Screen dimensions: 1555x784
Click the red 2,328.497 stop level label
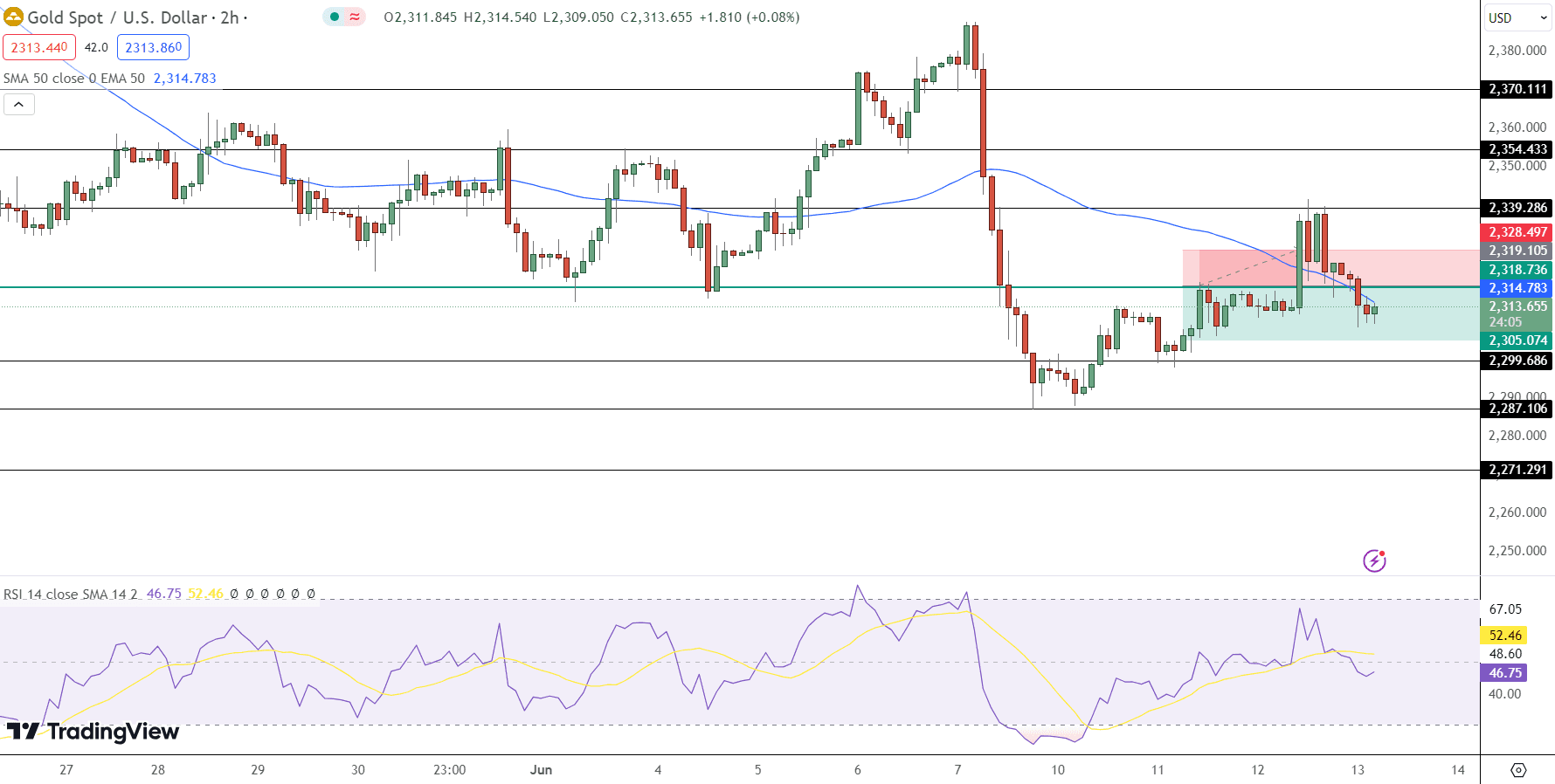pyautogui.click(x=1517, y=232)
